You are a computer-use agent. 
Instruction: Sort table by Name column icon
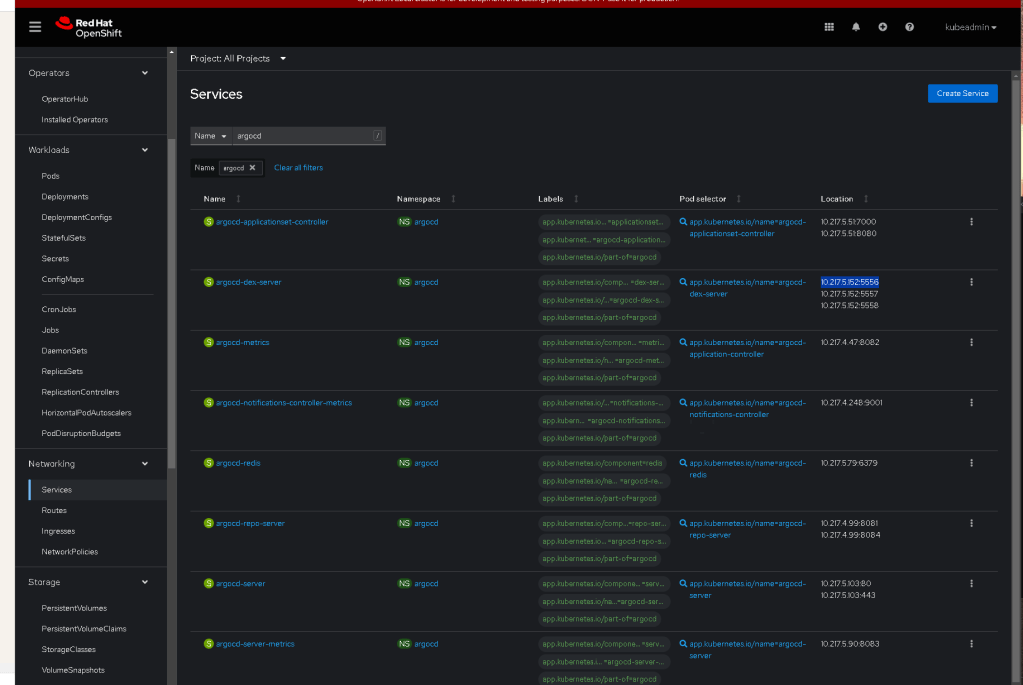(238, 199)
